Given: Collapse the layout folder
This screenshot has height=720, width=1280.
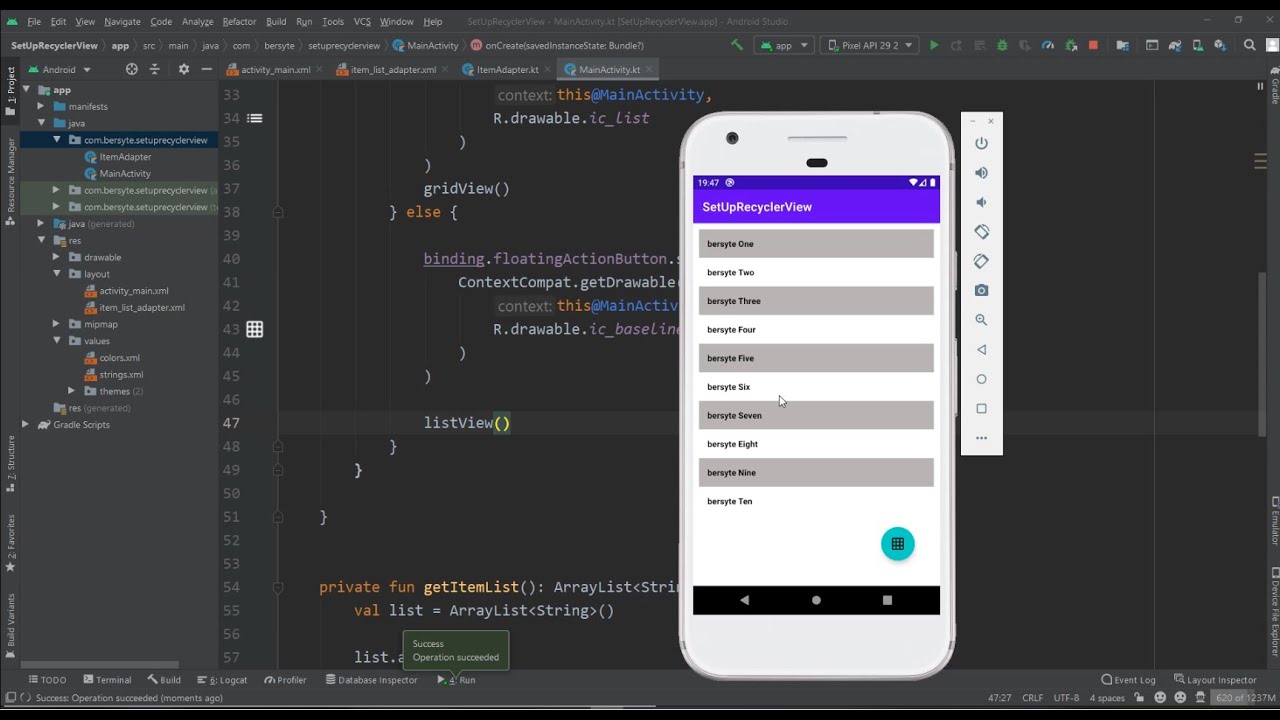Looking at the screenshot, I should click(57, 274).
